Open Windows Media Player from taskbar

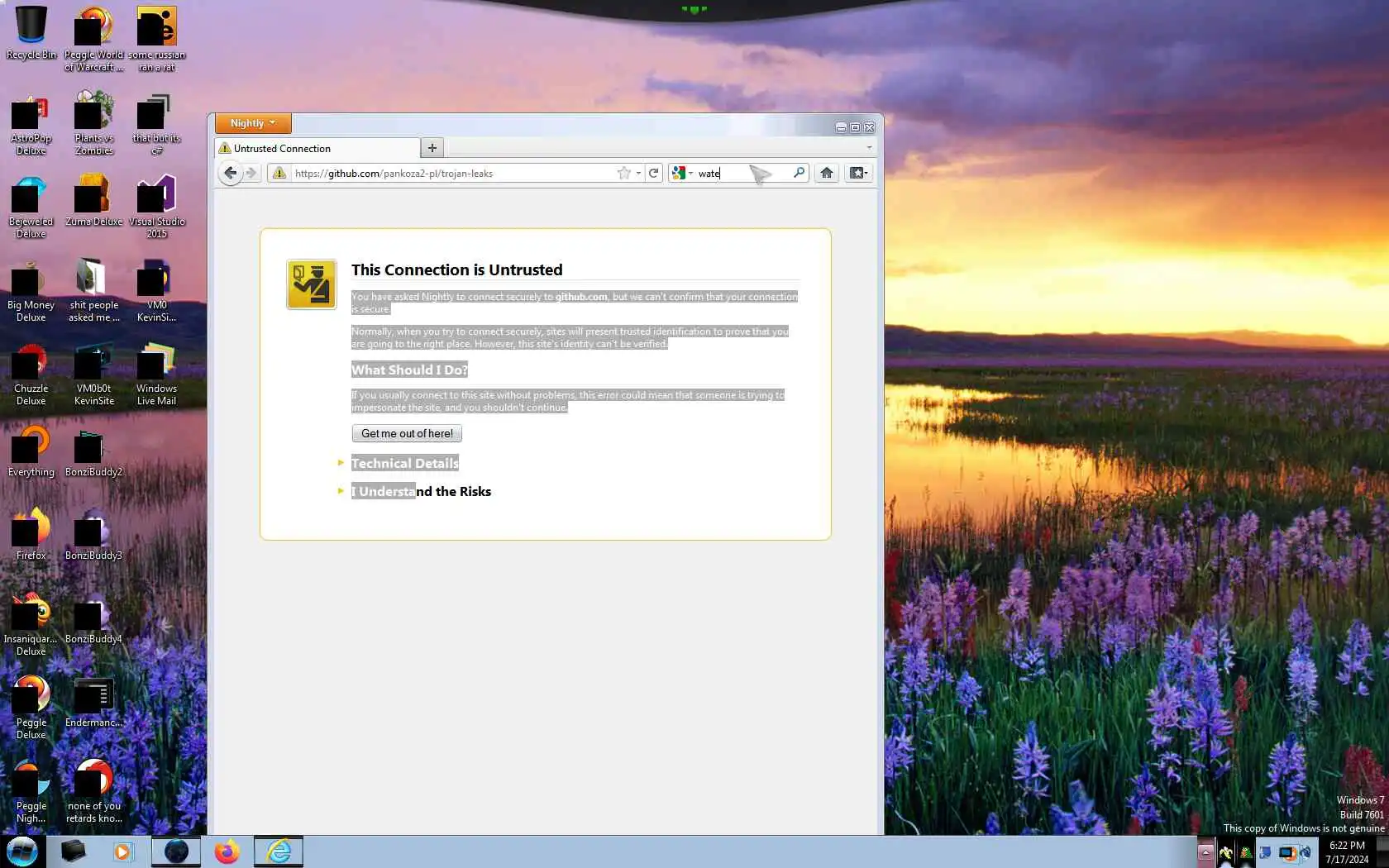(122, 851)
